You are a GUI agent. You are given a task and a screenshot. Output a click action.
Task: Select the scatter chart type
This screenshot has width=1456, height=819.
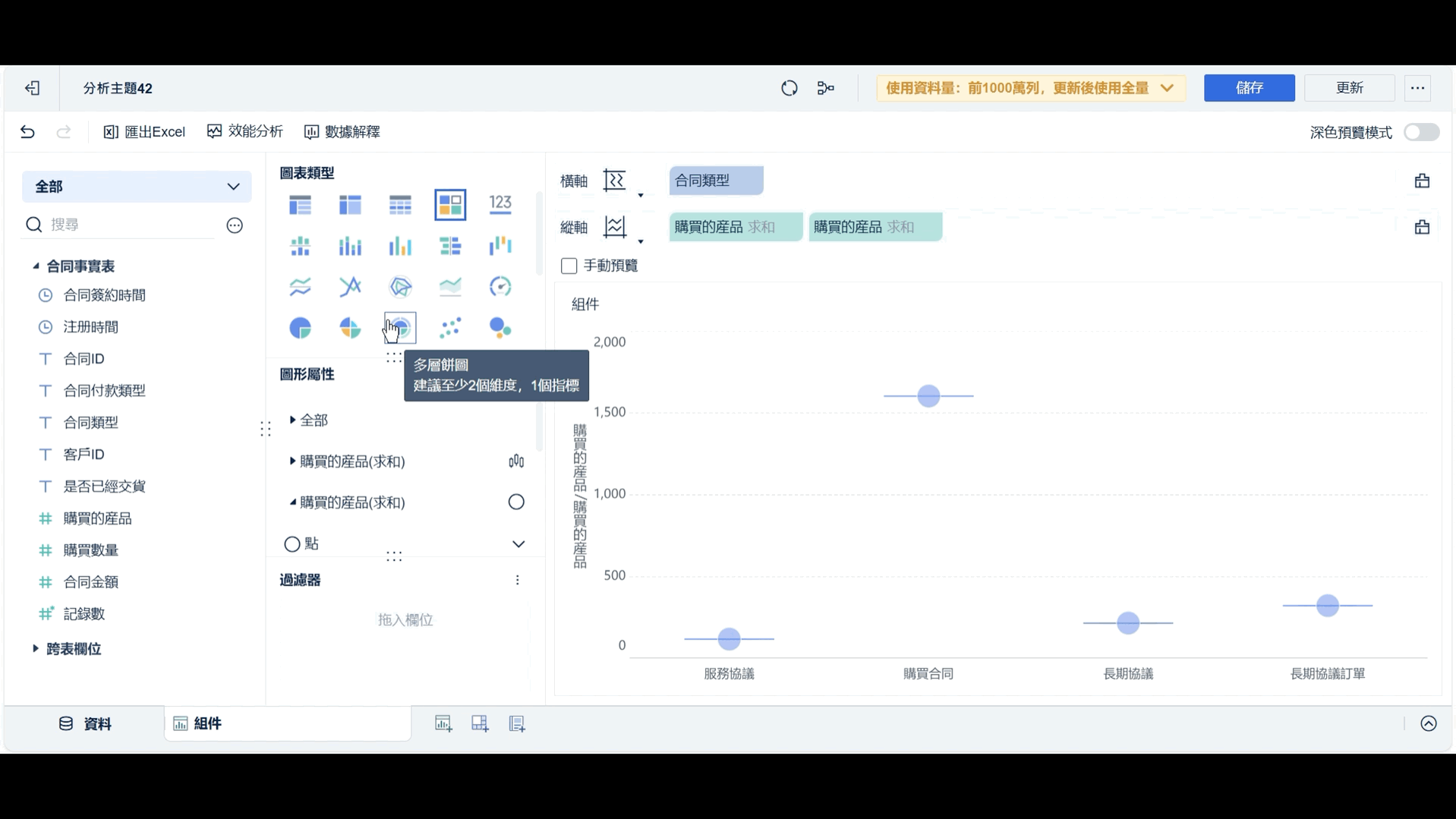[x=450, y=328]
